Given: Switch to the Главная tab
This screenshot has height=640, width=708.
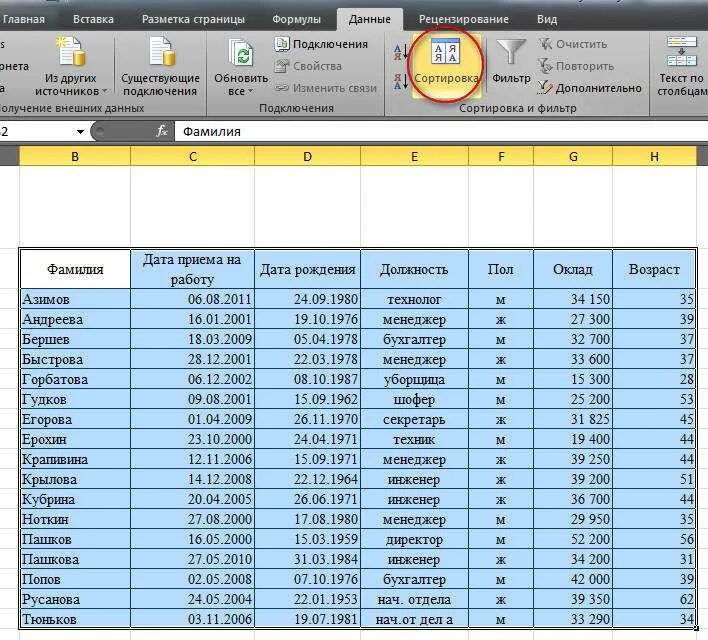Looking at the screenshot, I should (24, 19).
